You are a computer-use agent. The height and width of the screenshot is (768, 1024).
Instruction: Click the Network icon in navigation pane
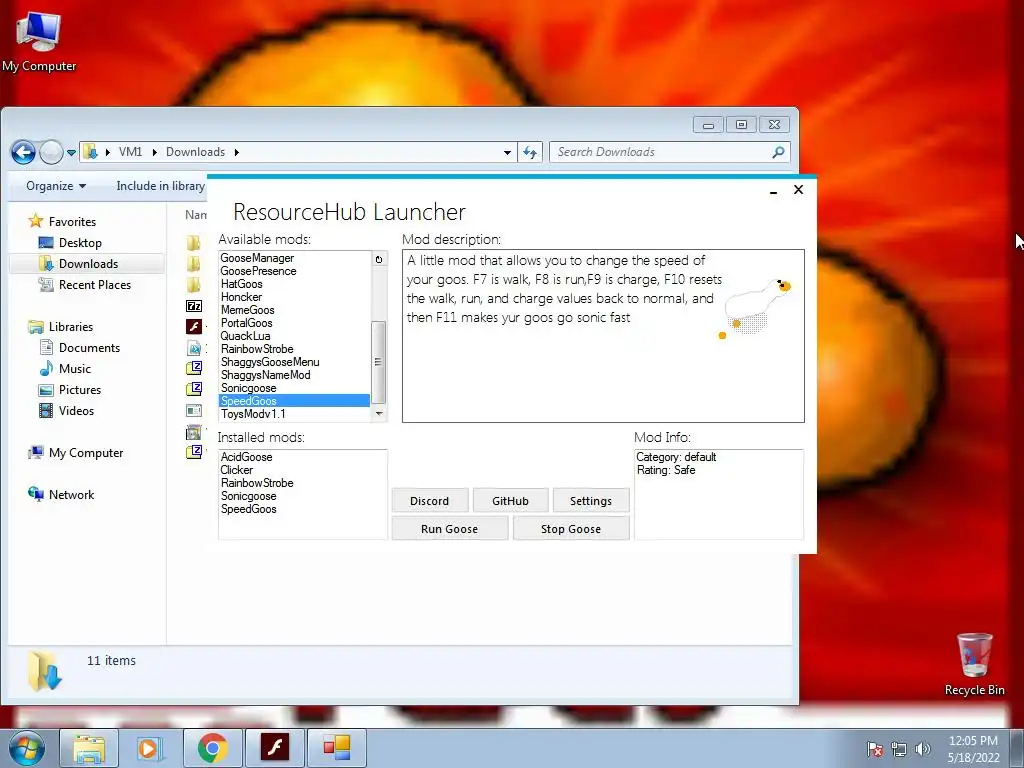point(36,494)
